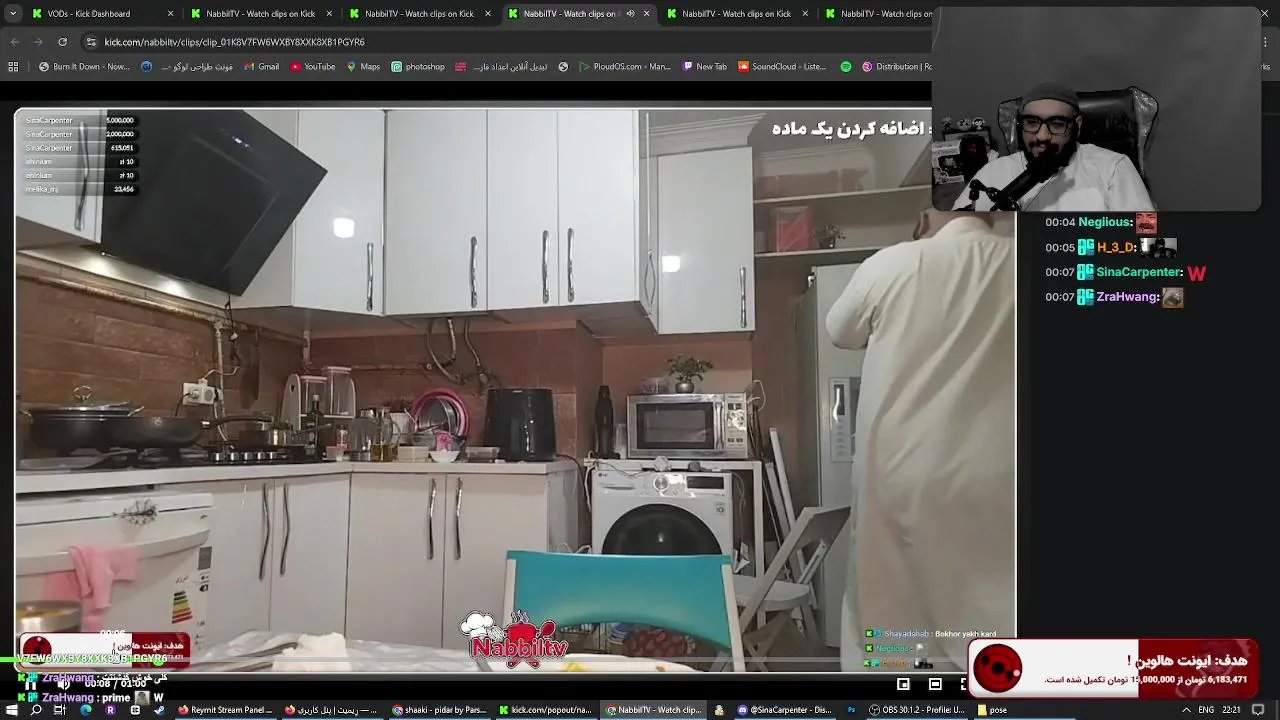Click Negilous username in chat replay
1280x720 pixels.
(x=1104, y=222)
